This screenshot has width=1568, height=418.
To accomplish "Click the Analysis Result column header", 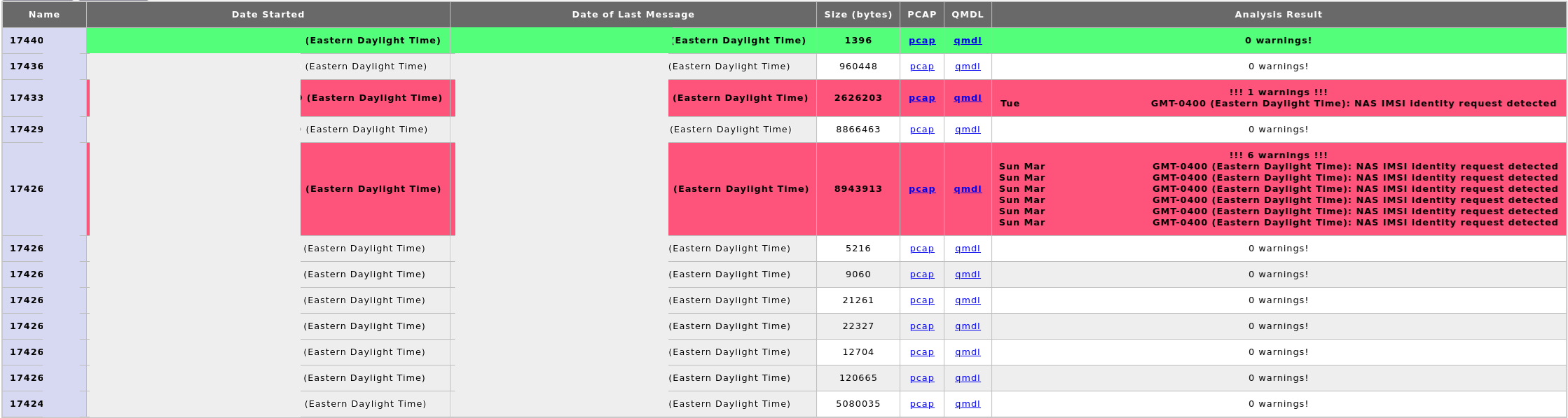I will tap(1278, 15).
